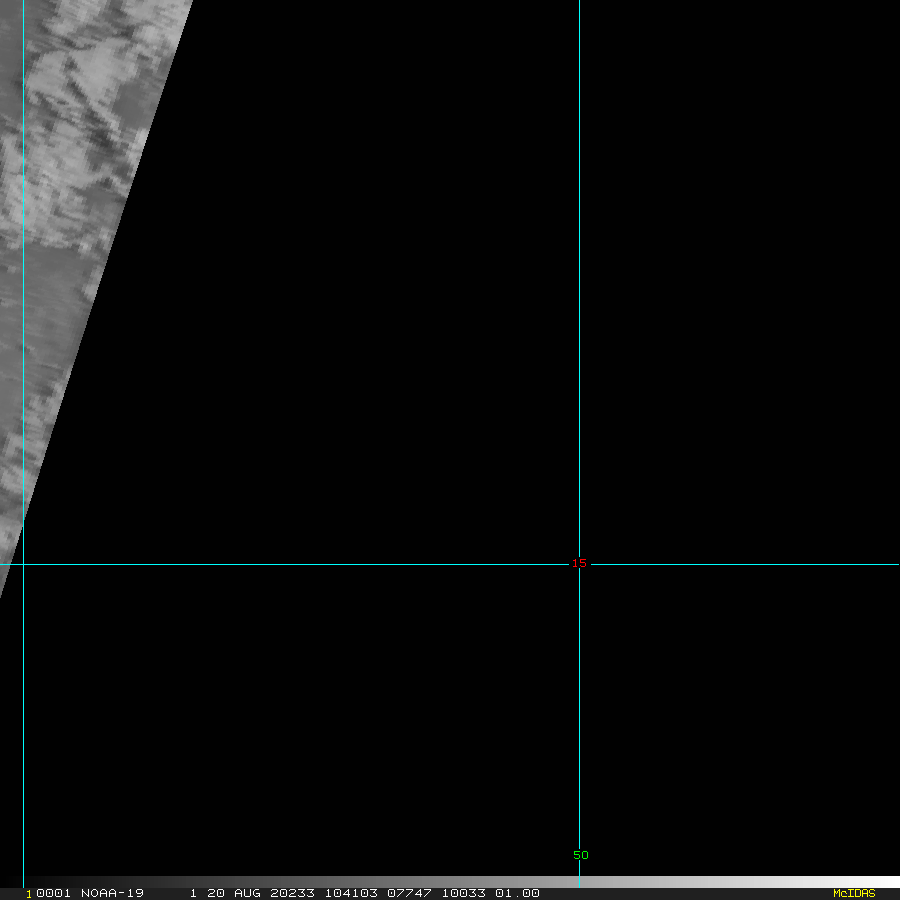The height and width of the screenshot is (900, 900).
Task: Click the intersection of cyan and white gridlines
Action: click(579, 564)
